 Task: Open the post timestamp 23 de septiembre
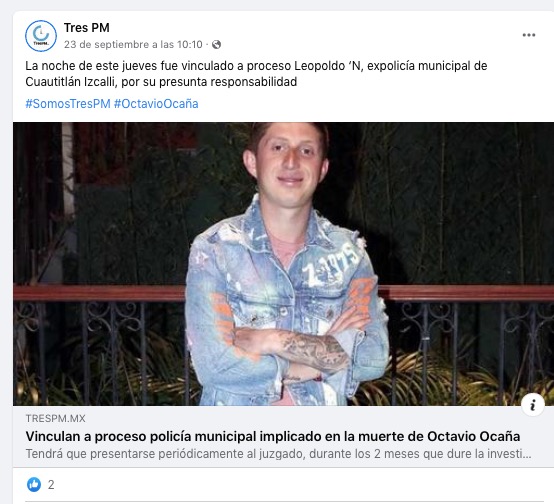coord(133,45)
